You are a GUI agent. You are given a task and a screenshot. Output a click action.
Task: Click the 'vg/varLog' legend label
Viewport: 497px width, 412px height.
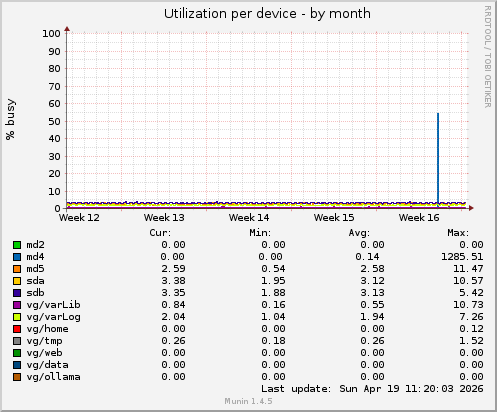coord(53,317)
